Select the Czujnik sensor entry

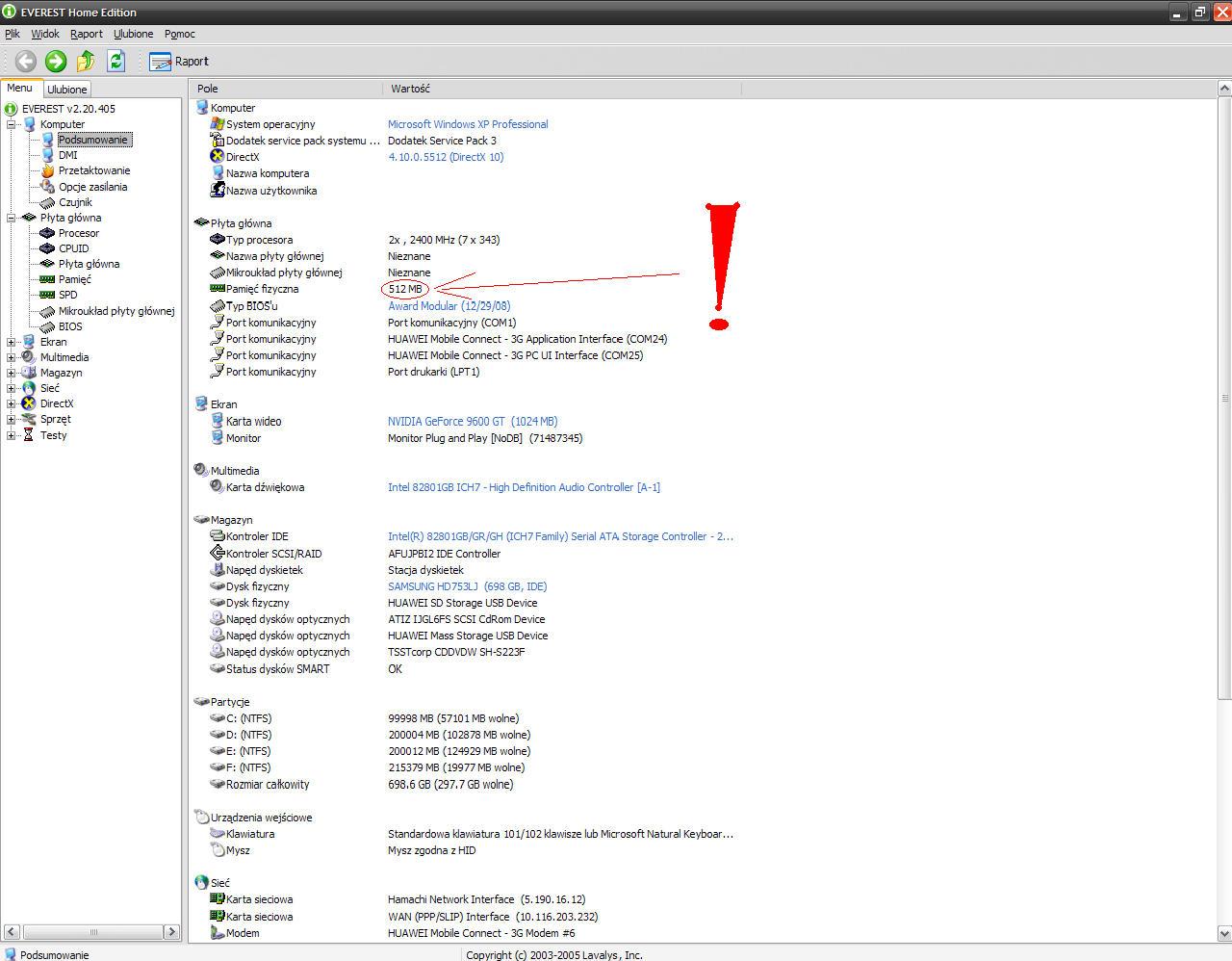point(75,202)
